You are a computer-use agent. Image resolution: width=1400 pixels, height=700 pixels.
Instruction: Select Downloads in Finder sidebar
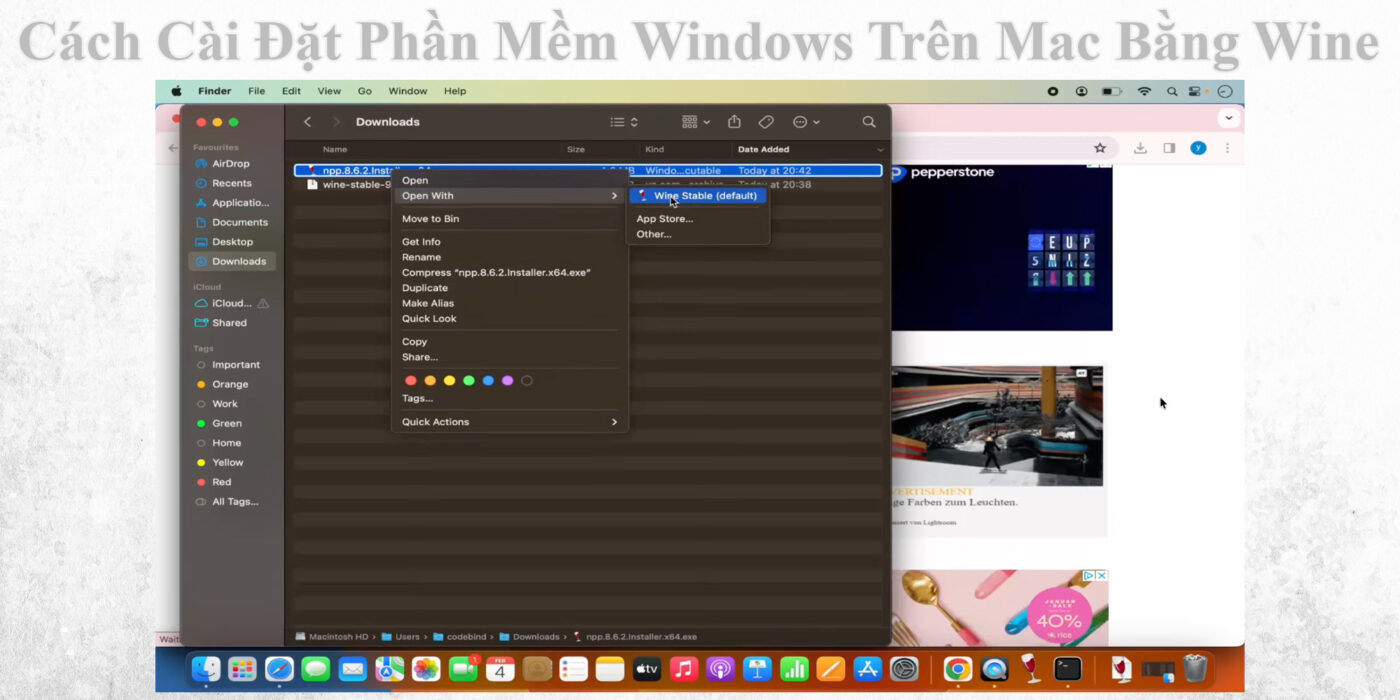231,261
